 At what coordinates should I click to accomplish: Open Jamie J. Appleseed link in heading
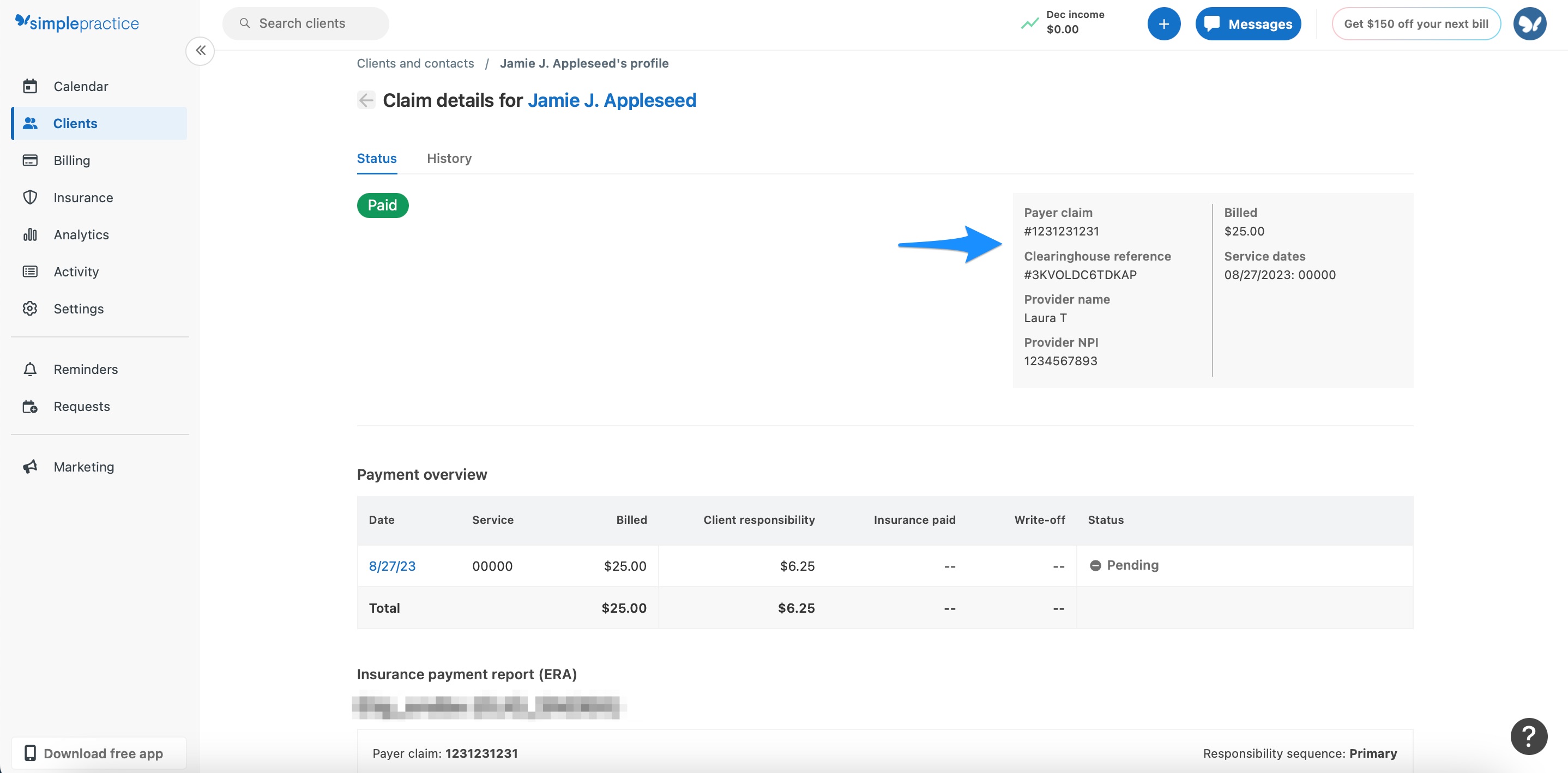point(612,100)
